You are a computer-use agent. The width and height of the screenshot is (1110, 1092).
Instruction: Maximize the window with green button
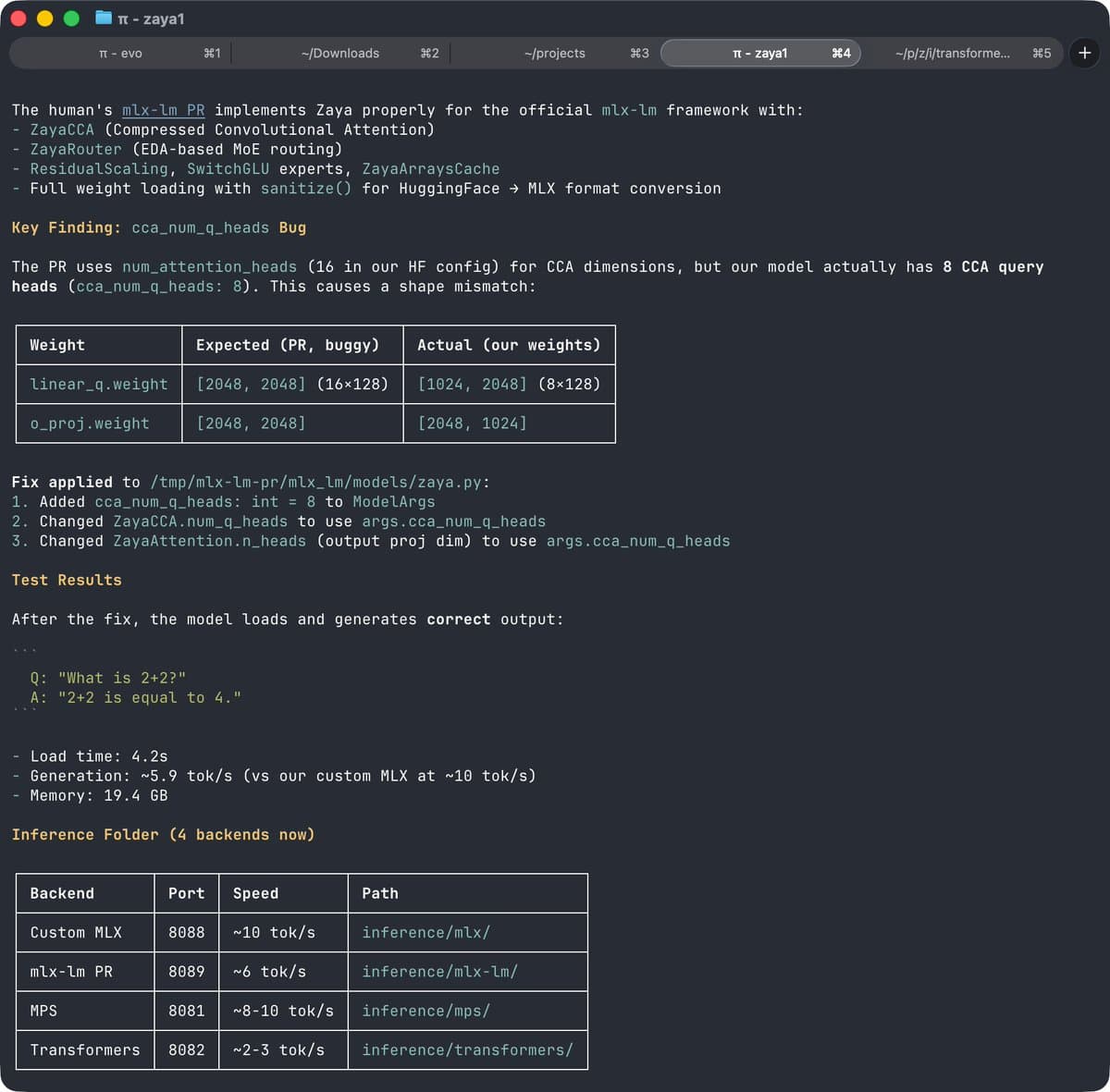tap(71, 18)
